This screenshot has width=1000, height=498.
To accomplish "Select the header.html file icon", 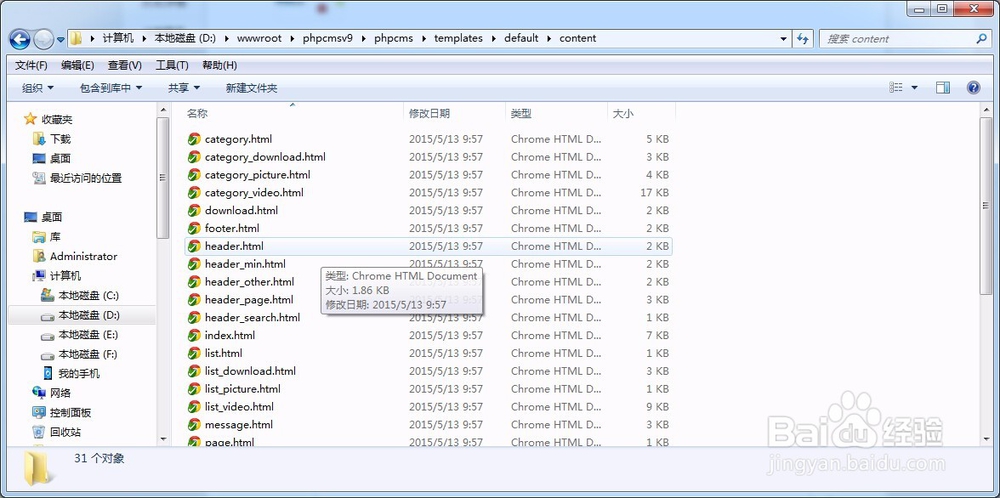I will 194,246.
